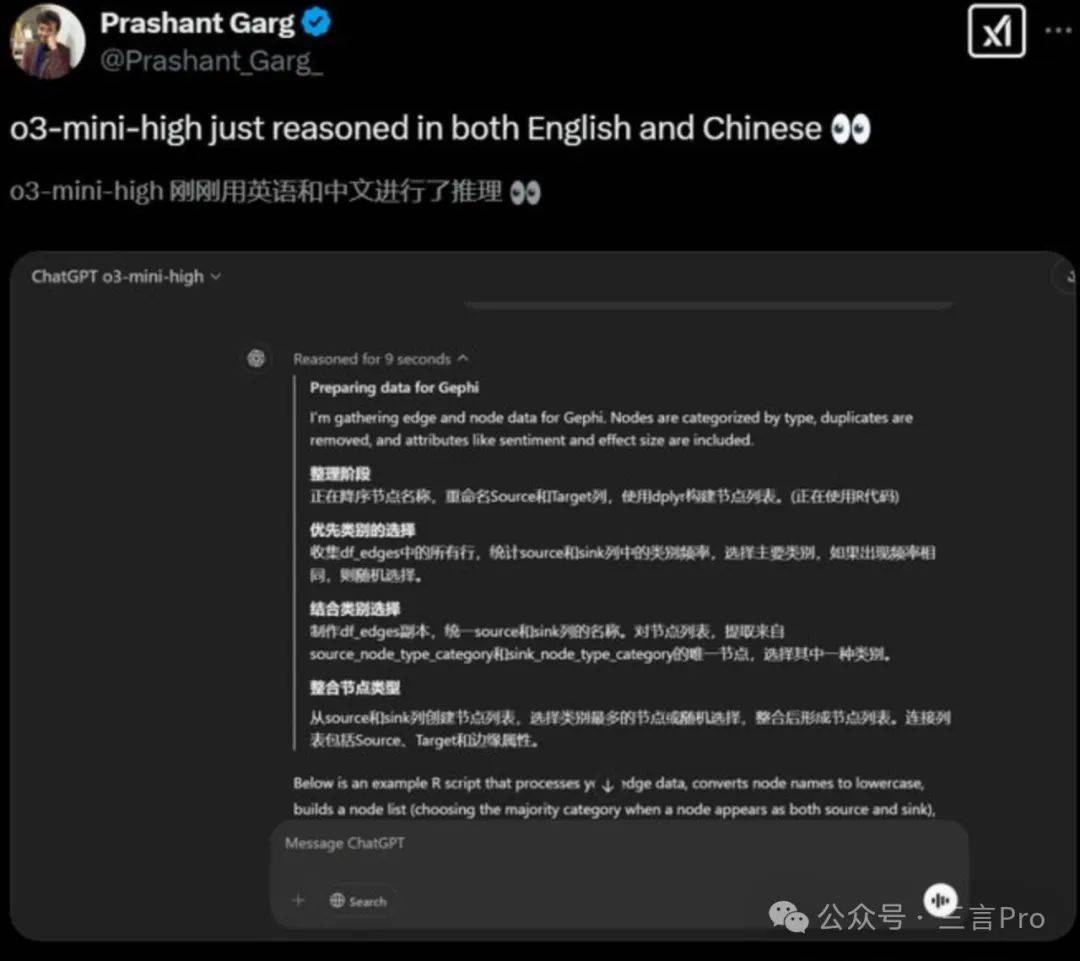Collapse the "Reasoned for 9 seconds" section

(380, 359)
